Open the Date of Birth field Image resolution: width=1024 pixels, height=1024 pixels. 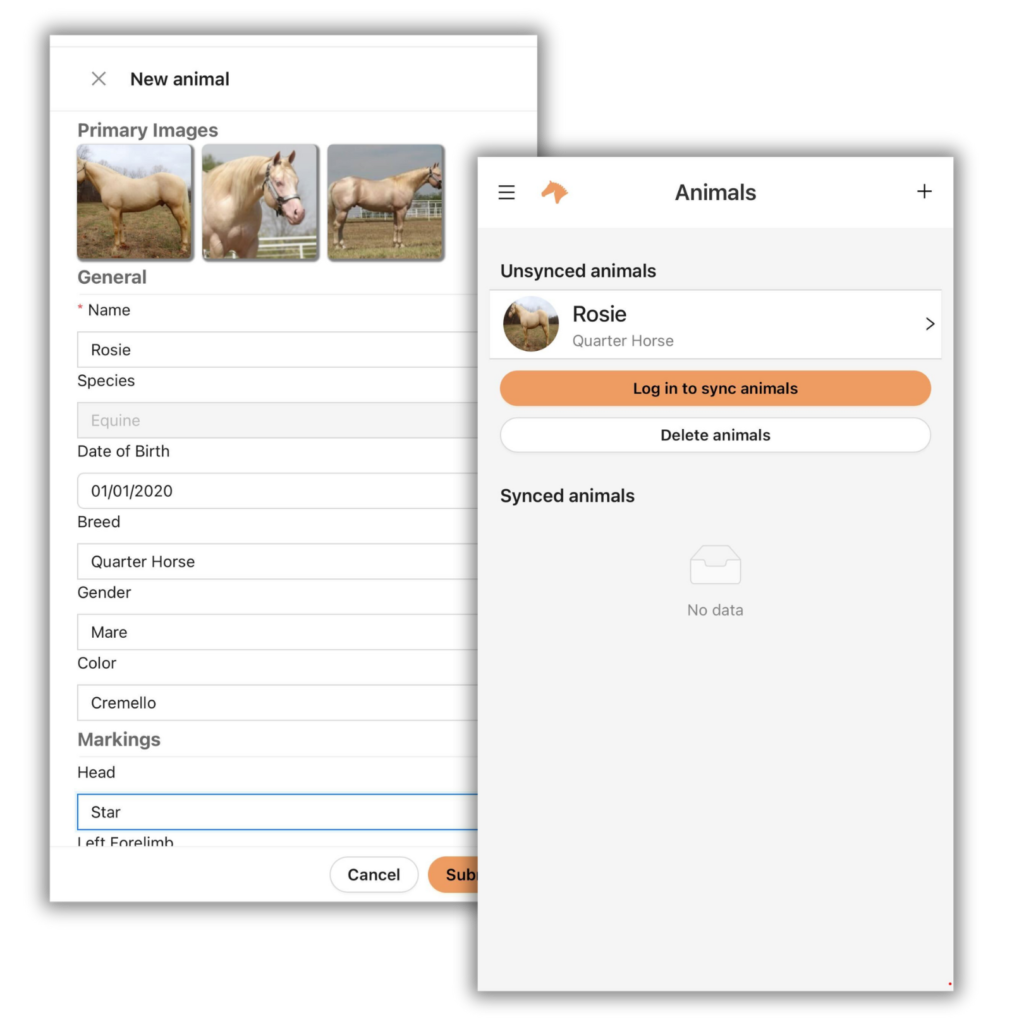pos(278,490)
